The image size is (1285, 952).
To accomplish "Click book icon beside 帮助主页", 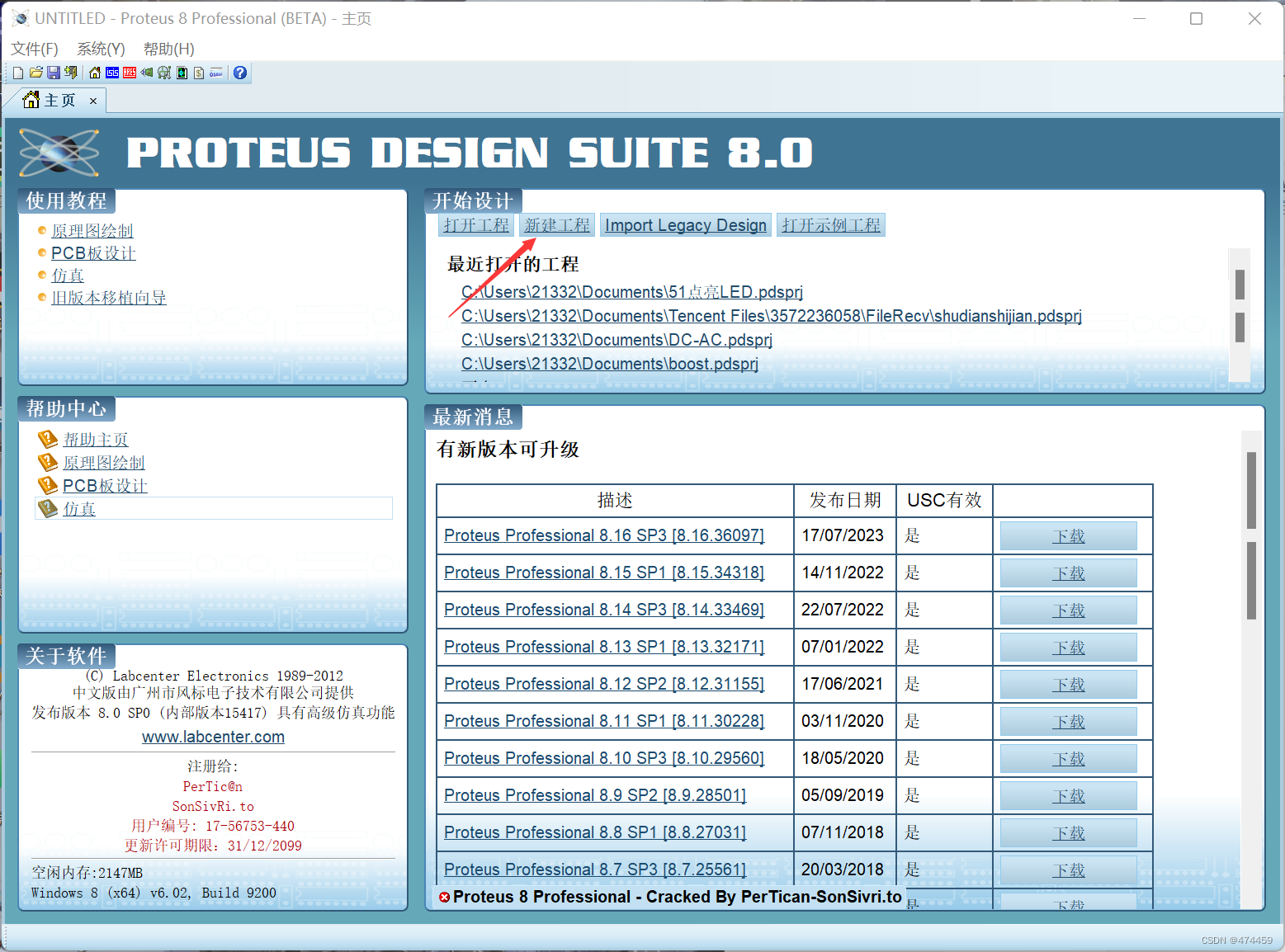I will [x=48, y=439].
